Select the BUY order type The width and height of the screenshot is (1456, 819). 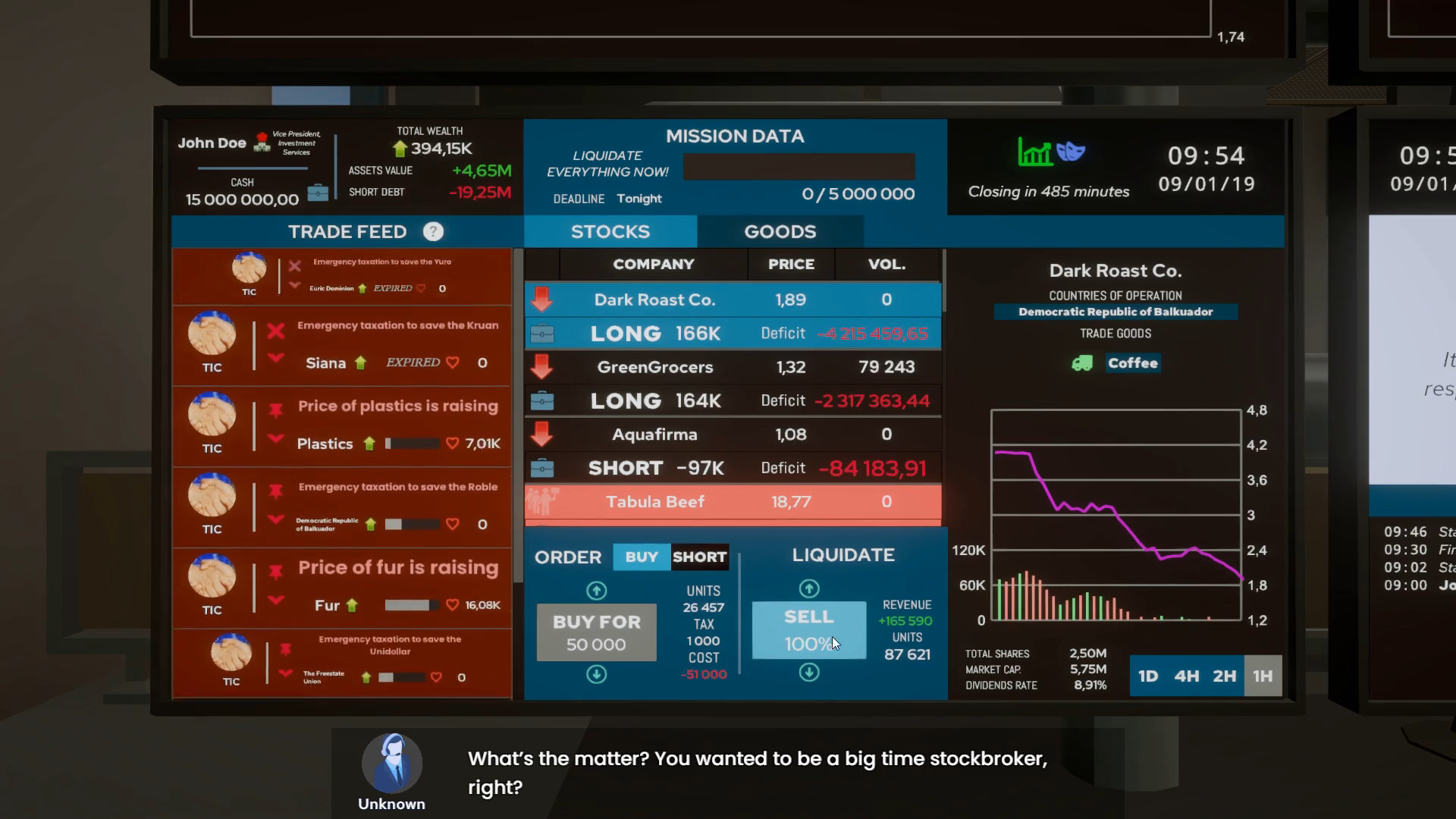(640, 557)
